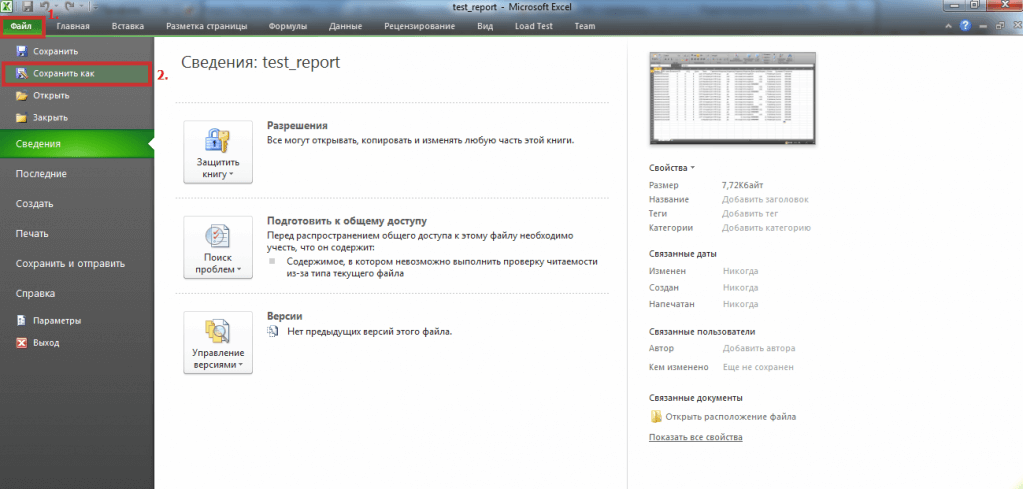Click the document icon beside 'Нет предыдущих версий'
1023x489 pixels.
pos(273,331)
